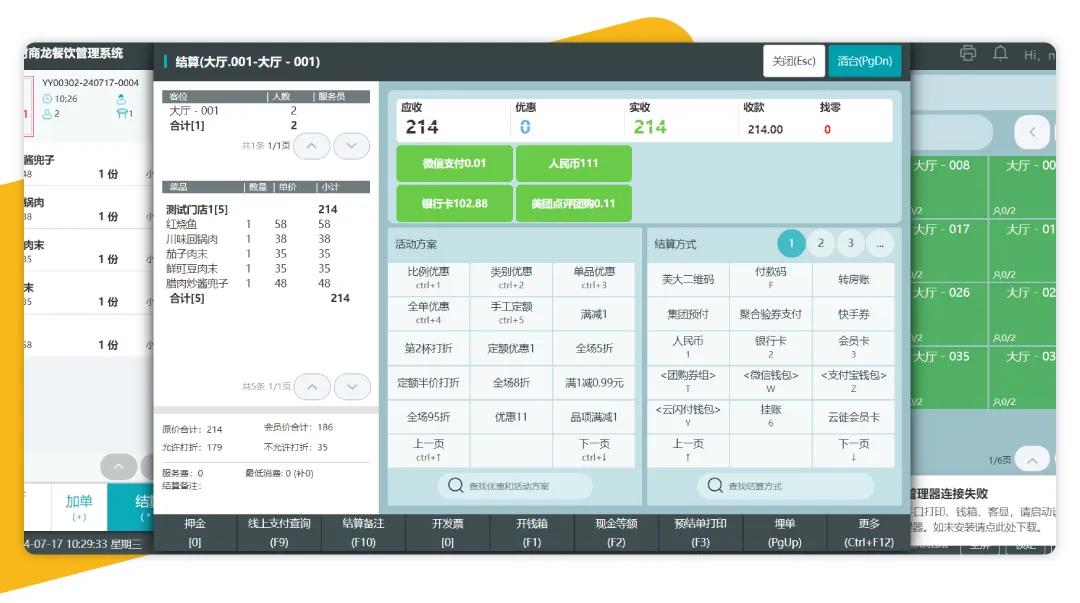Screen dimensions: 1080x603
Task: Choose 付款码 as payment method
Action: coord(771,278)
